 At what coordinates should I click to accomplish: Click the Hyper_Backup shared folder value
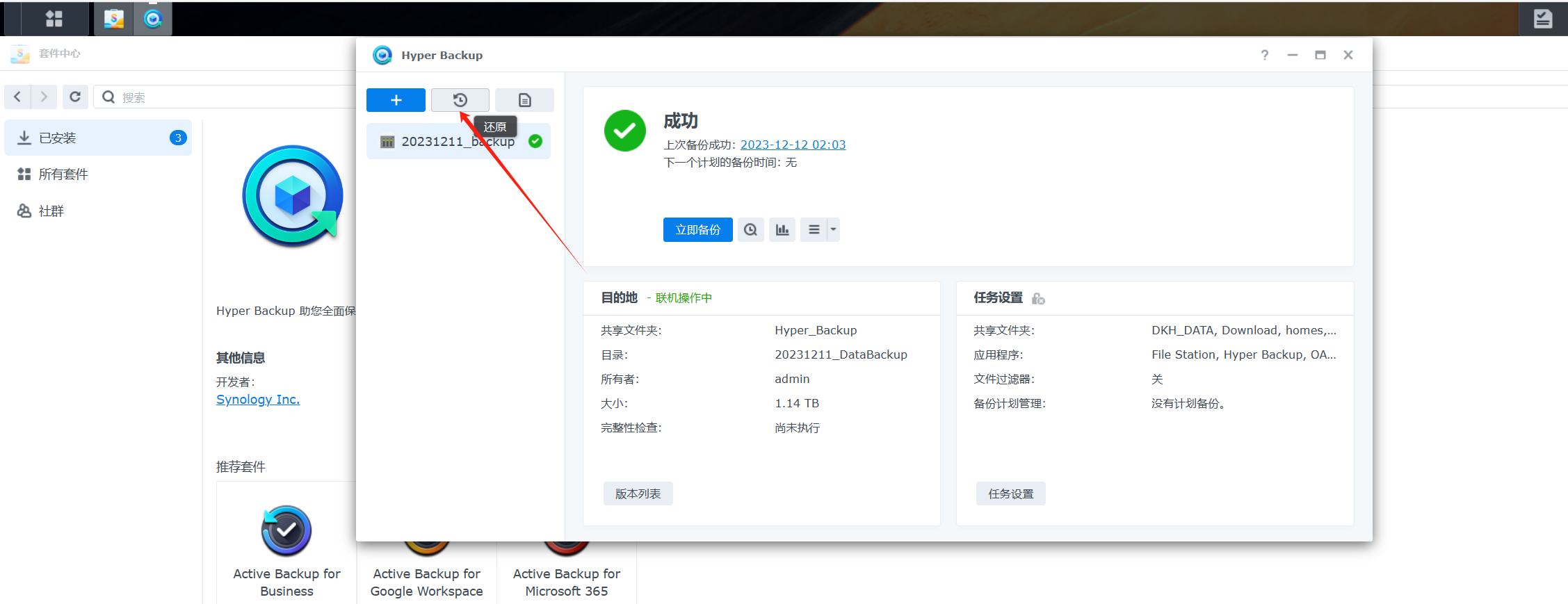(816, 330)
